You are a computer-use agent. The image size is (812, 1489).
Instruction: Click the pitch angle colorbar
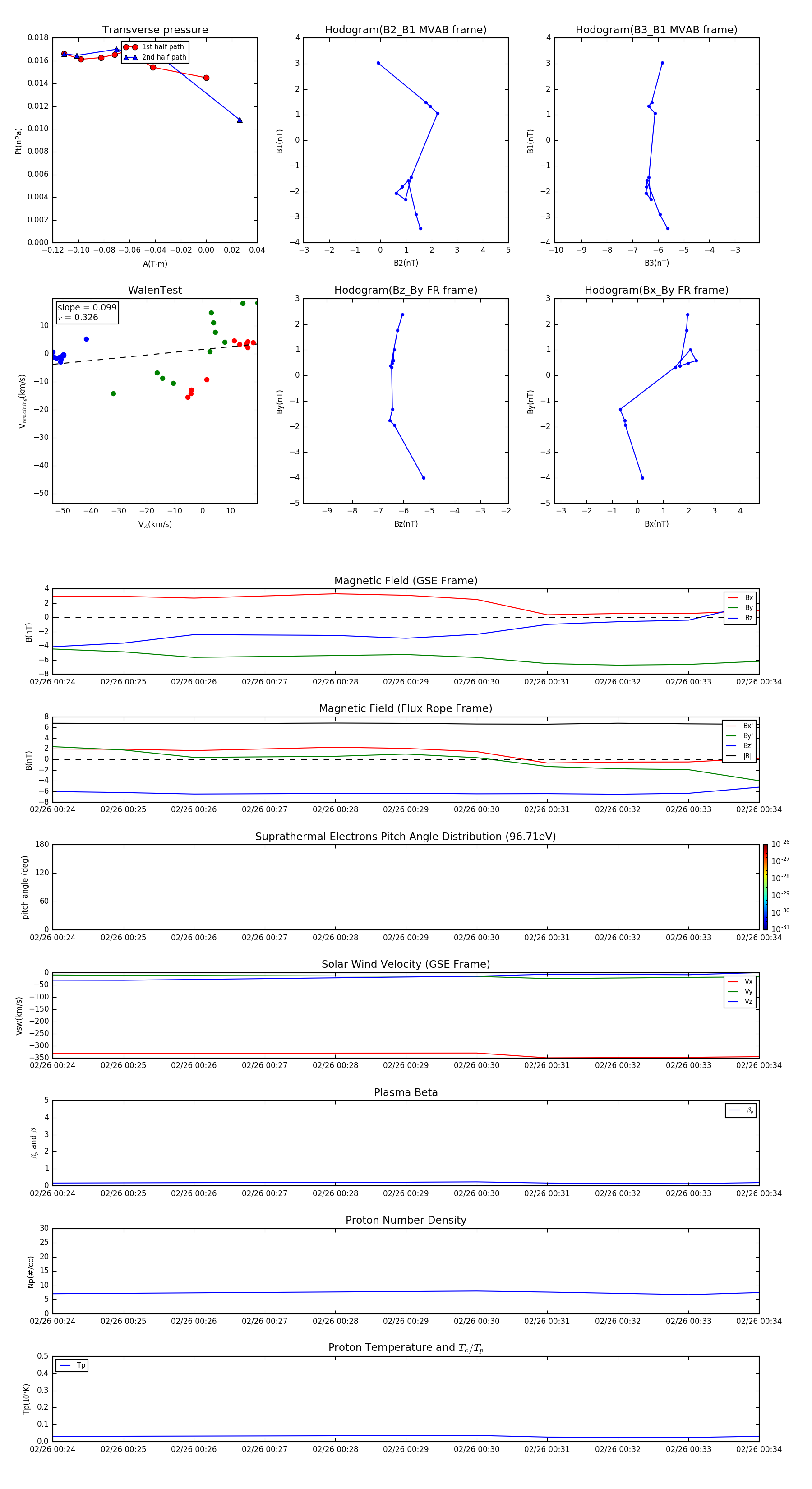click(765, 887)
